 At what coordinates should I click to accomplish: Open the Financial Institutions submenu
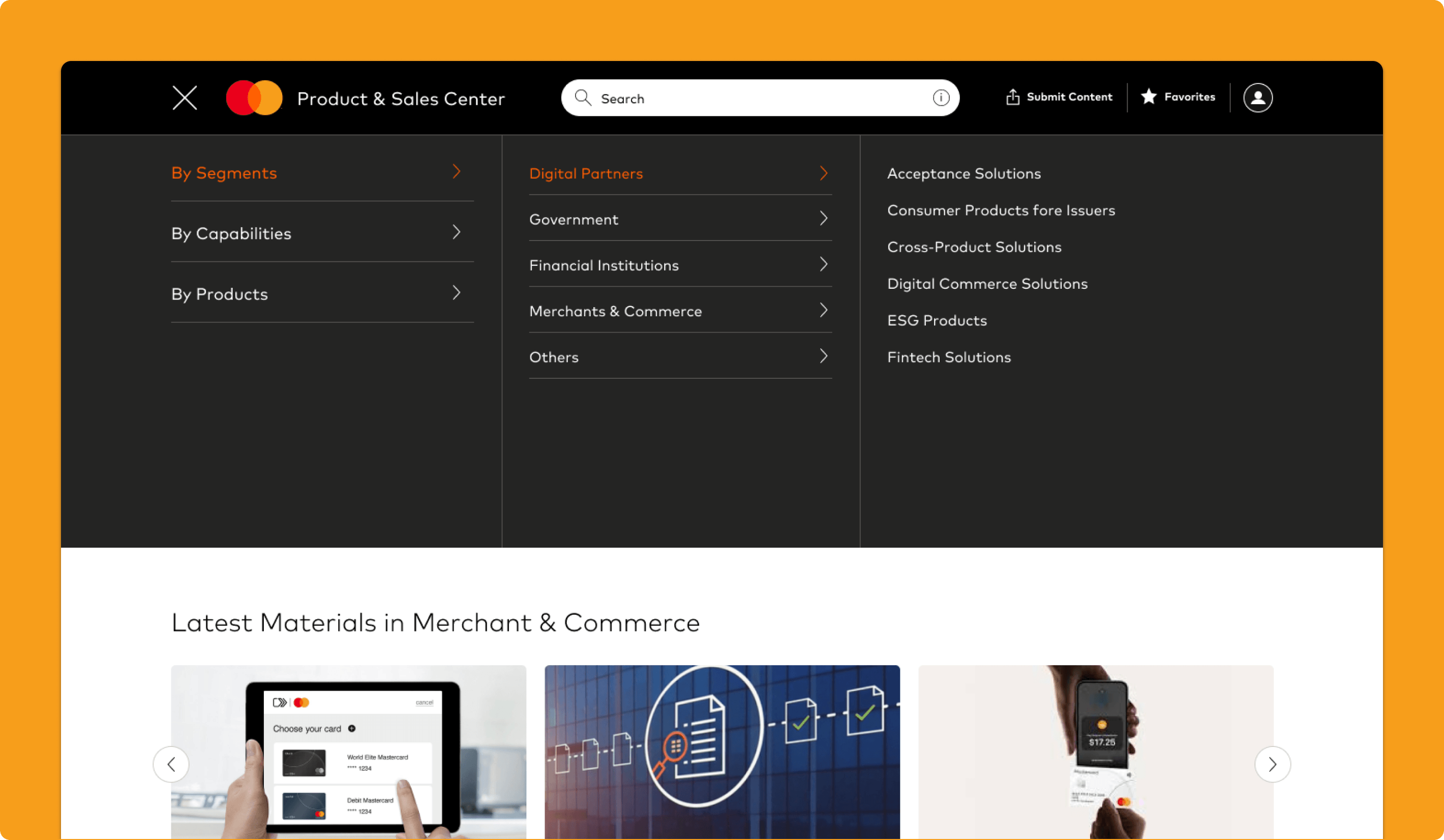tap(604, 265)
